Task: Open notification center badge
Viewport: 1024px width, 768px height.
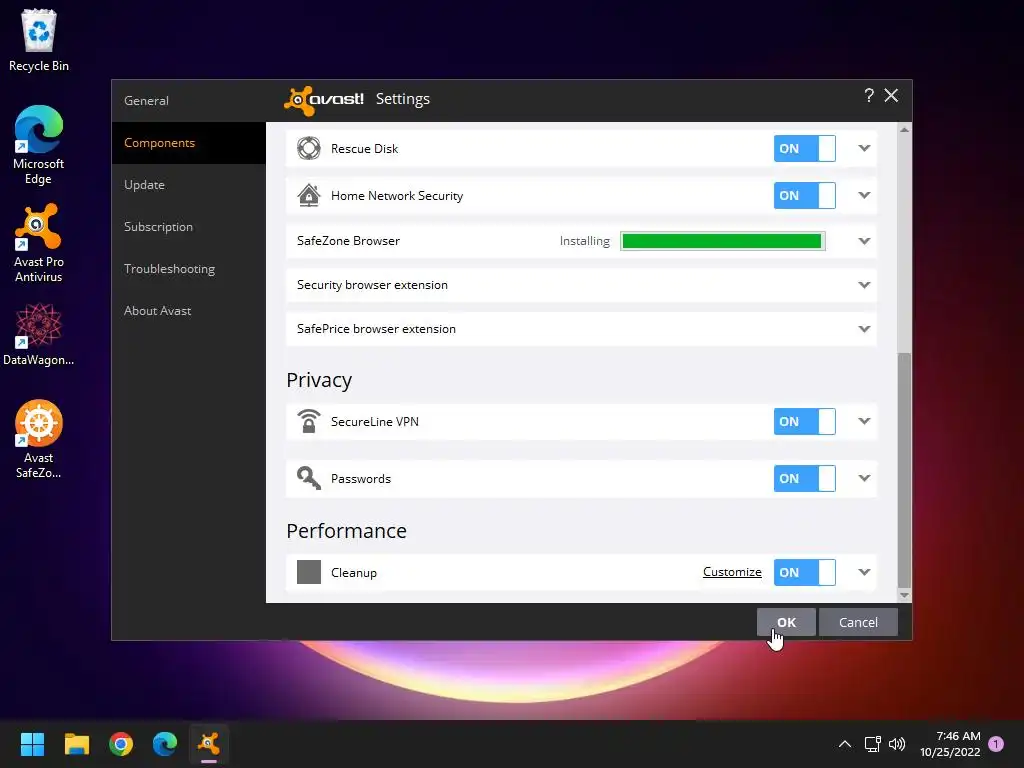Action: click(996, 744)
